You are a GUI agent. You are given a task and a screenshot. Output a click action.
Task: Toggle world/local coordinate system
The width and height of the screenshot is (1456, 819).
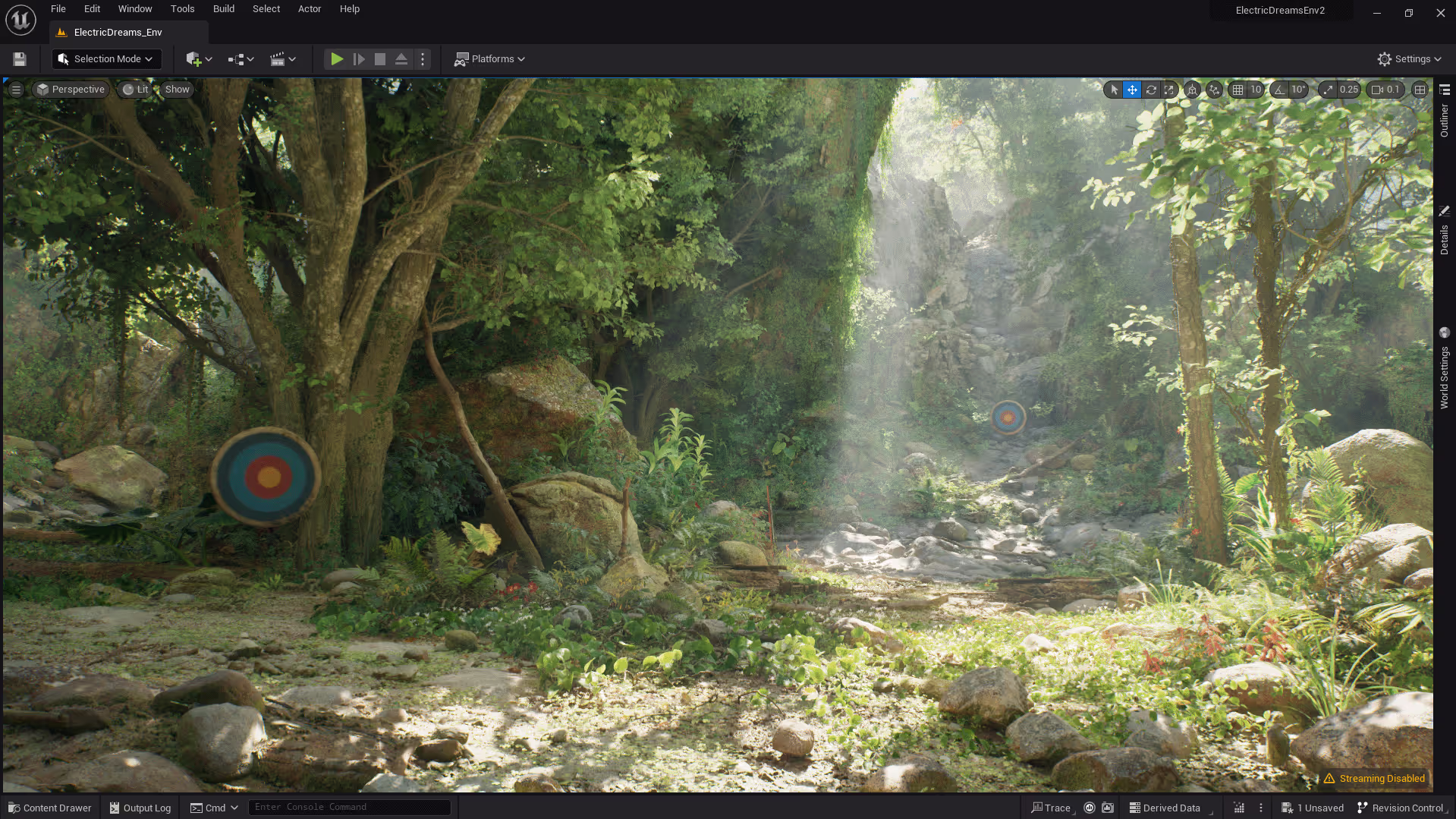click(x=1193, y=90)
